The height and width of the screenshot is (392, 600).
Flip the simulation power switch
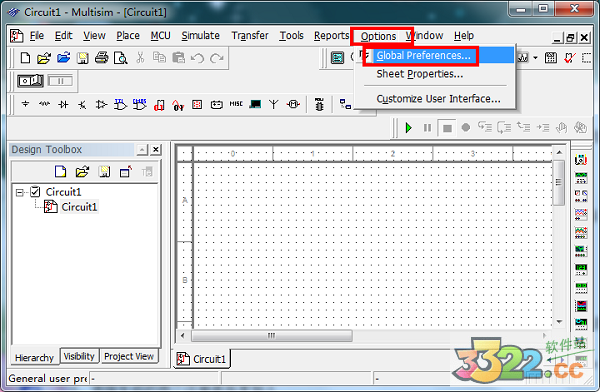point(31,81)
